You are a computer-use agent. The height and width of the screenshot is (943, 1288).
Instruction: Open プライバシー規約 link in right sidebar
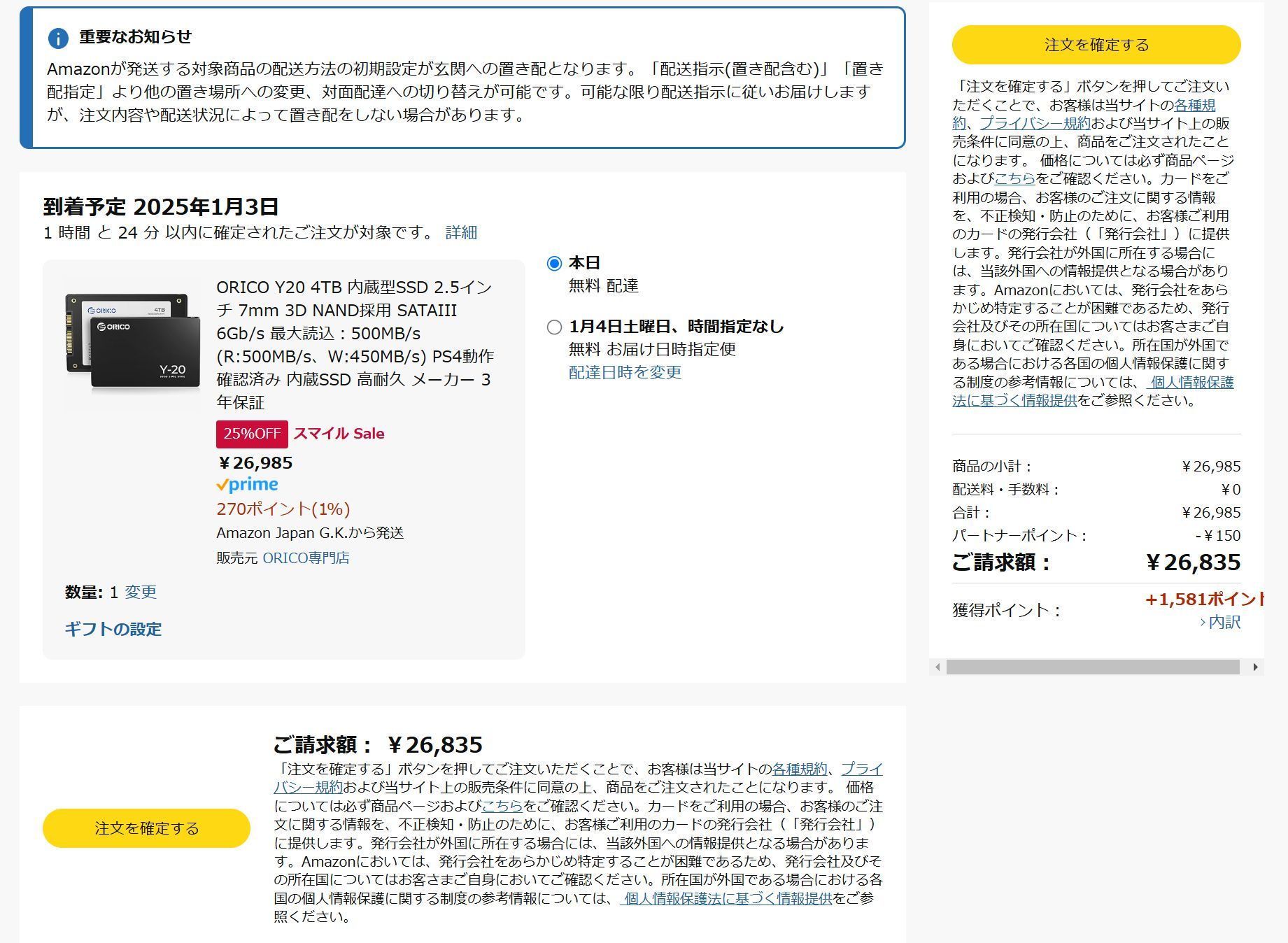[1035, 123]
